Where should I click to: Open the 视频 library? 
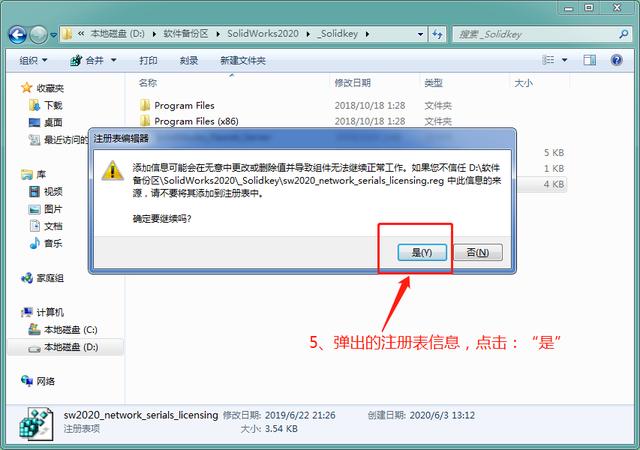[53, 192]
